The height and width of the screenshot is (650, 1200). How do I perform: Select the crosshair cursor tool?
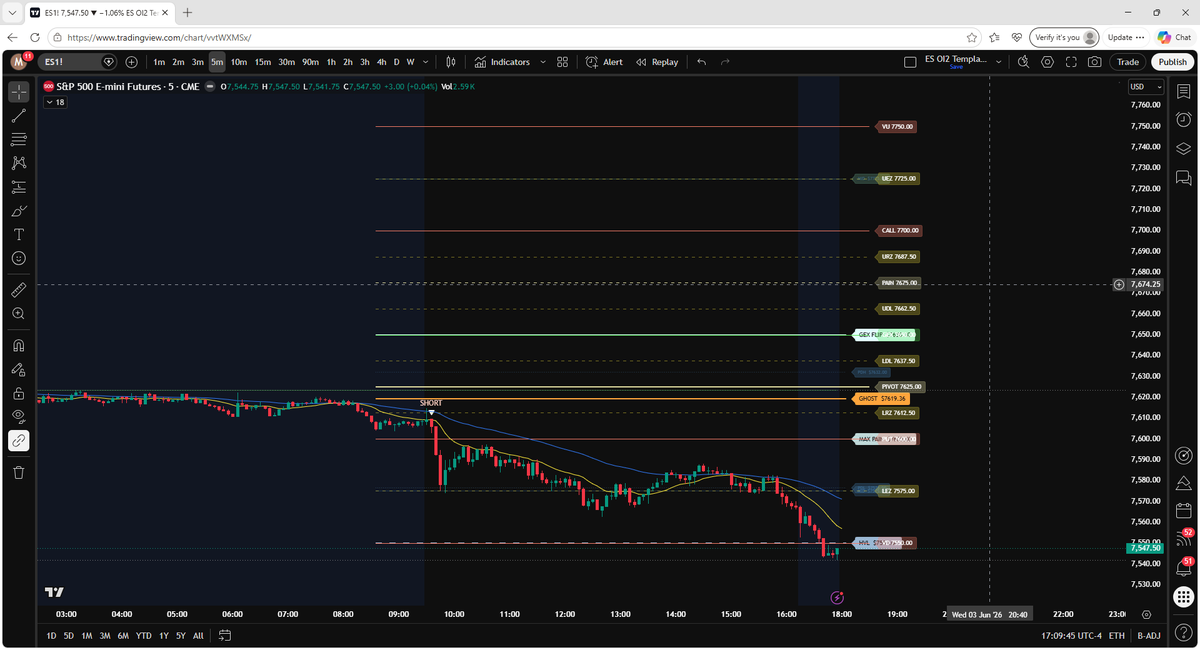(x=19, y=91)
